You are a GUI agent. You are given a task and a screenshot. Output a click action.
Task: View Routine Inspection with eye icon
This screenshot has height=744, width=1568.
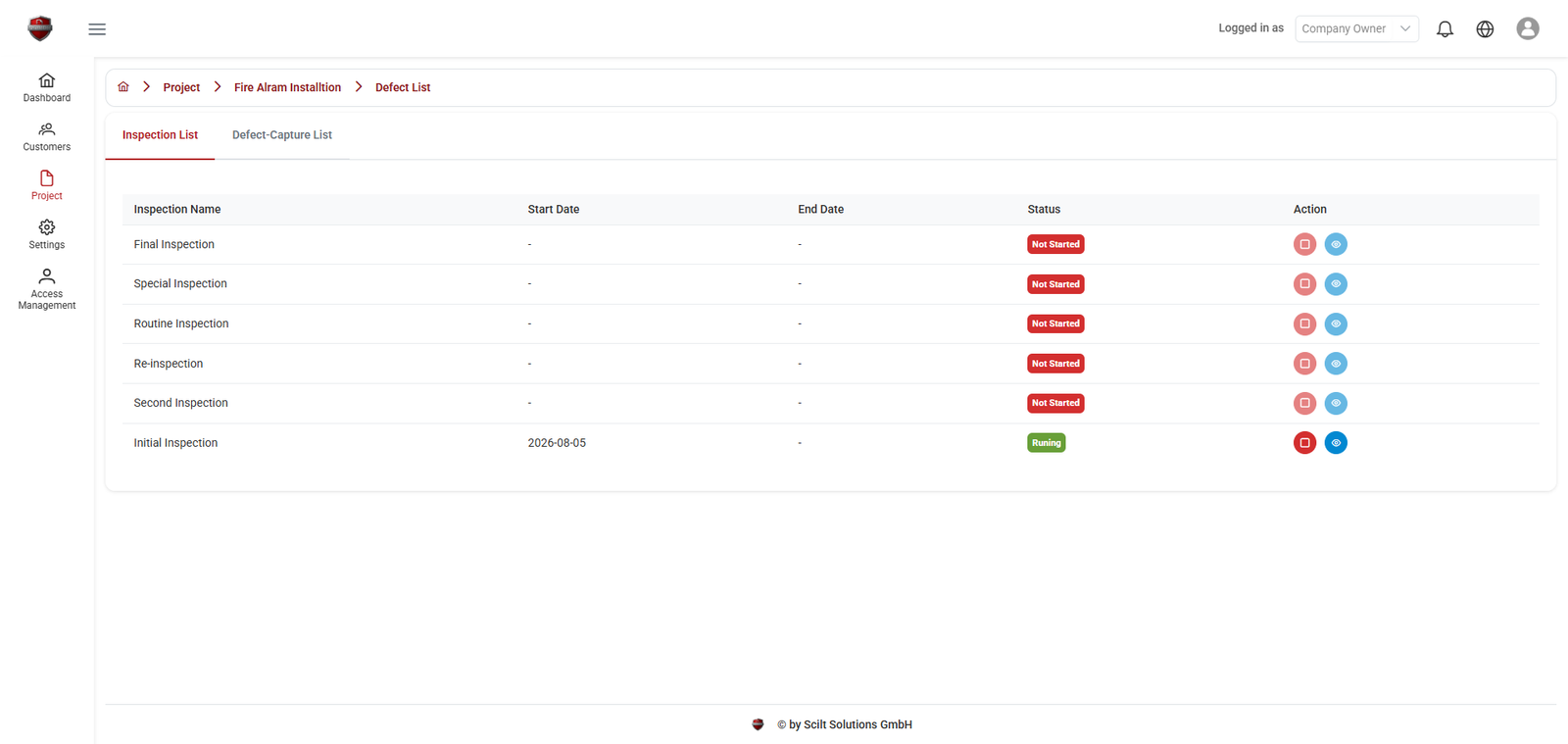1336,323
